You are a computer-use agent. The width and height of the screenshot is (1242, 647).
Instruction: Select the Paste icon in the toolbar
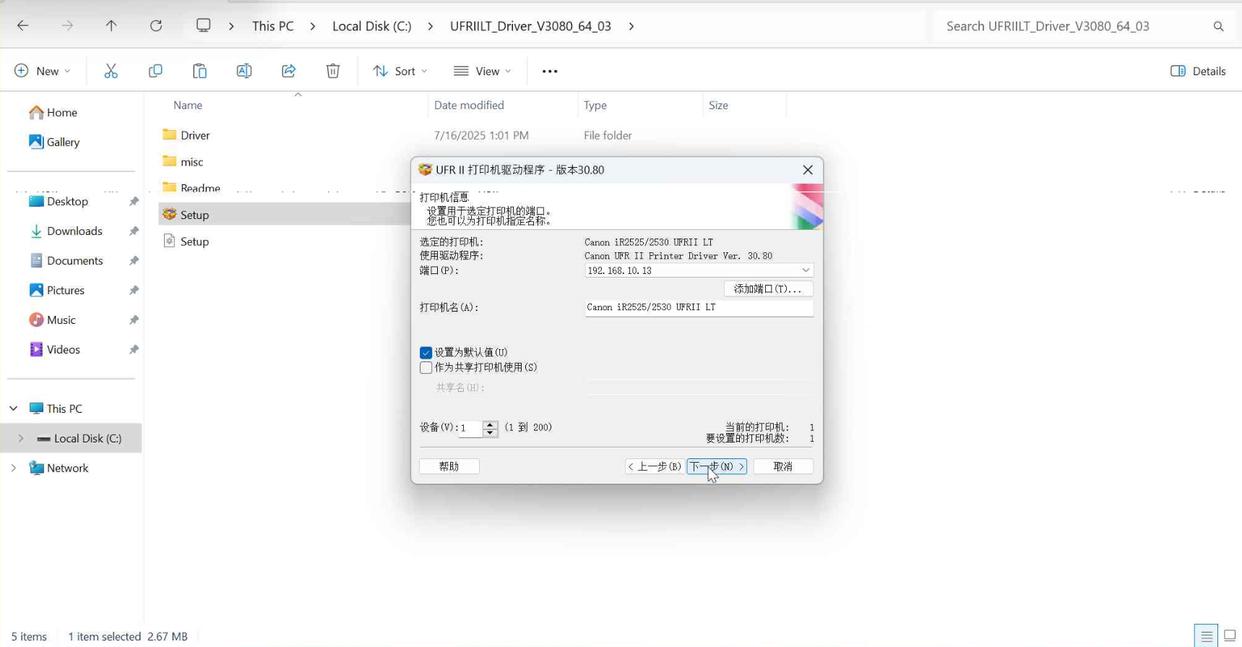(199, 70)
